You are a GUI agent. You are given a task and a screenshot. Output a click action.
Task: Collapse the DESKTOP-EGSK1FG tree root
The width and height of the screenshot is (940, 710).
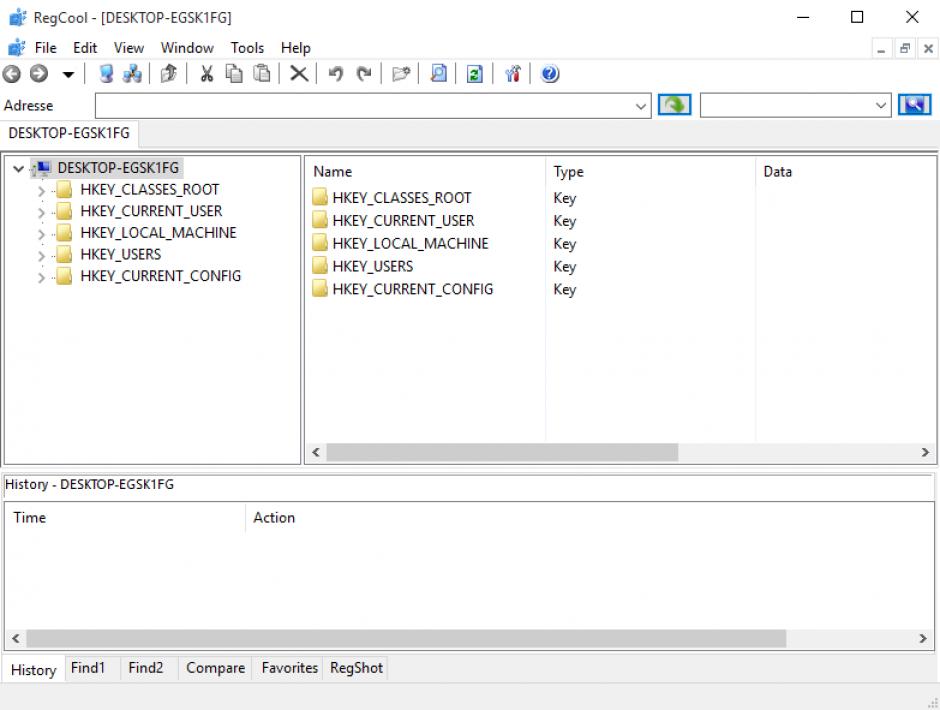coord(19,169)
